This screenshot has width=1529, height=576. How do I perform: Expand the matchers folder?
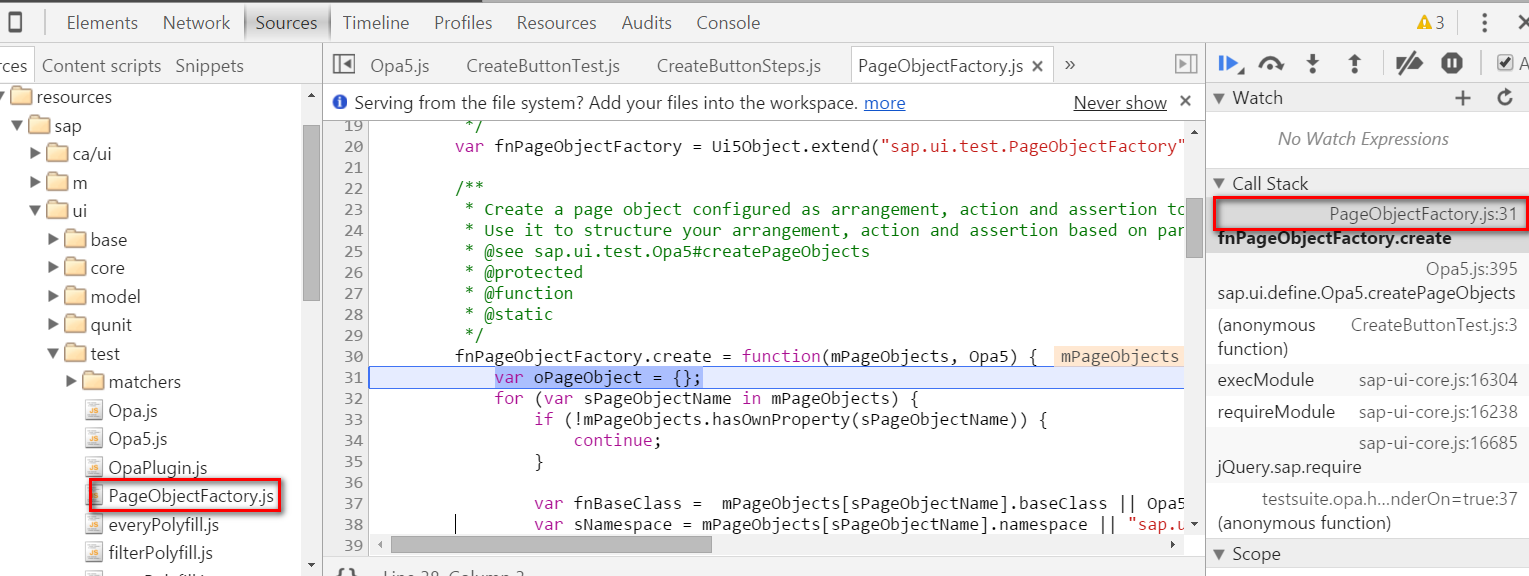click(71, 382)
